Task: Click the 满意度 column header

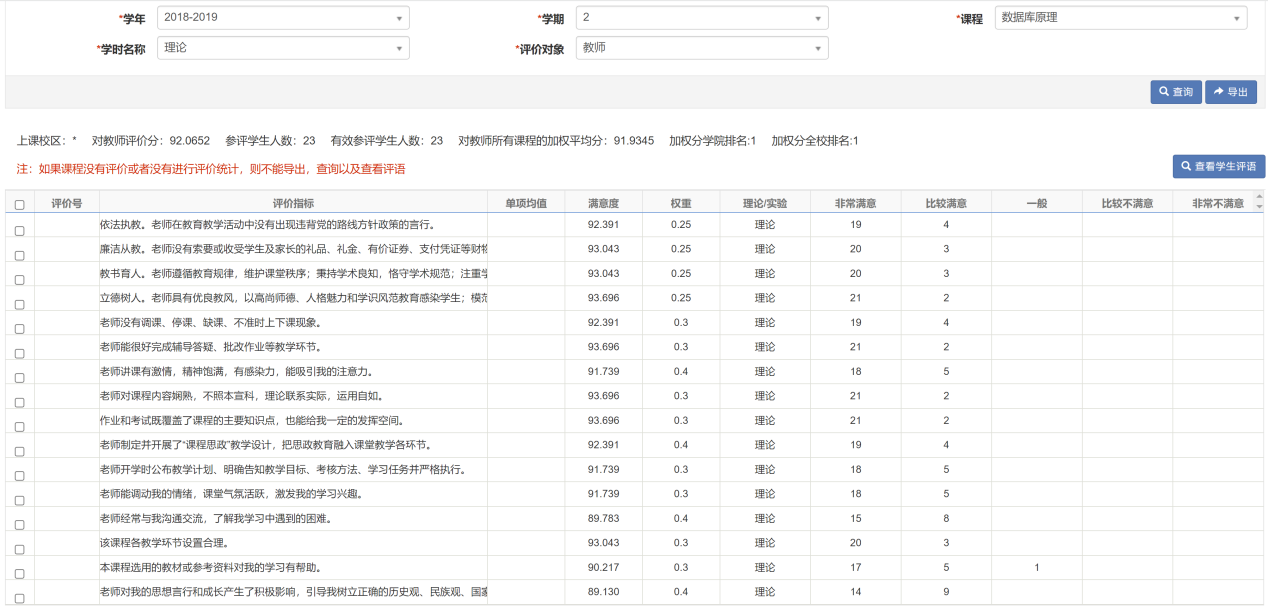Action: coord(603,203)
